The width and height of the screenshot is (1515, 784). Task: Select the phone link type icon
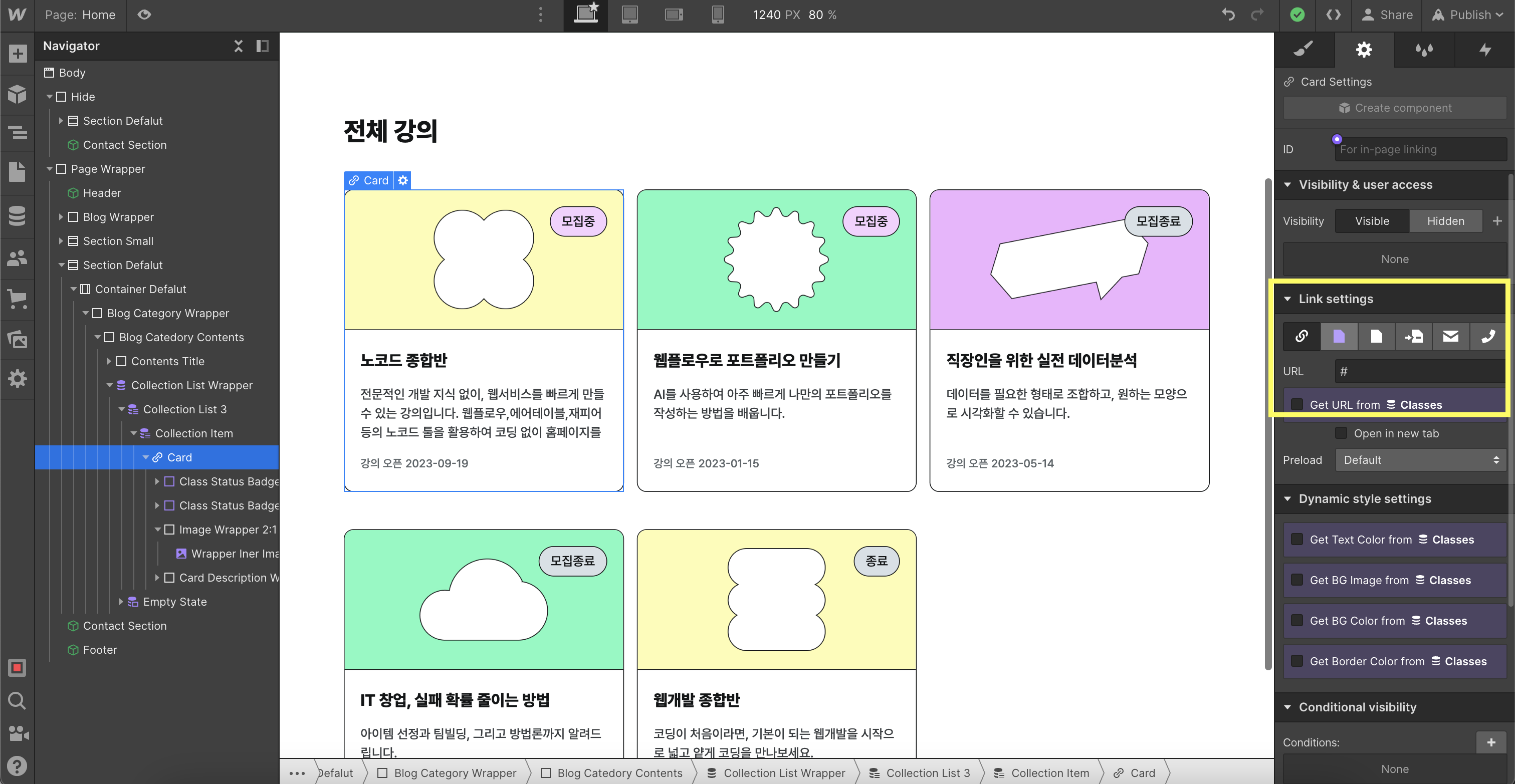[x=1488, y=336]
